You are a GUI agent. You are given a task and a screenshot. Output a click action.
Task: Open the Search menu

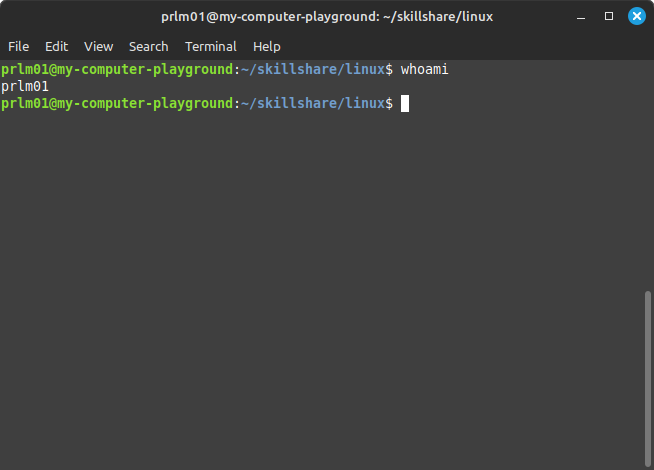pos(148,46)
